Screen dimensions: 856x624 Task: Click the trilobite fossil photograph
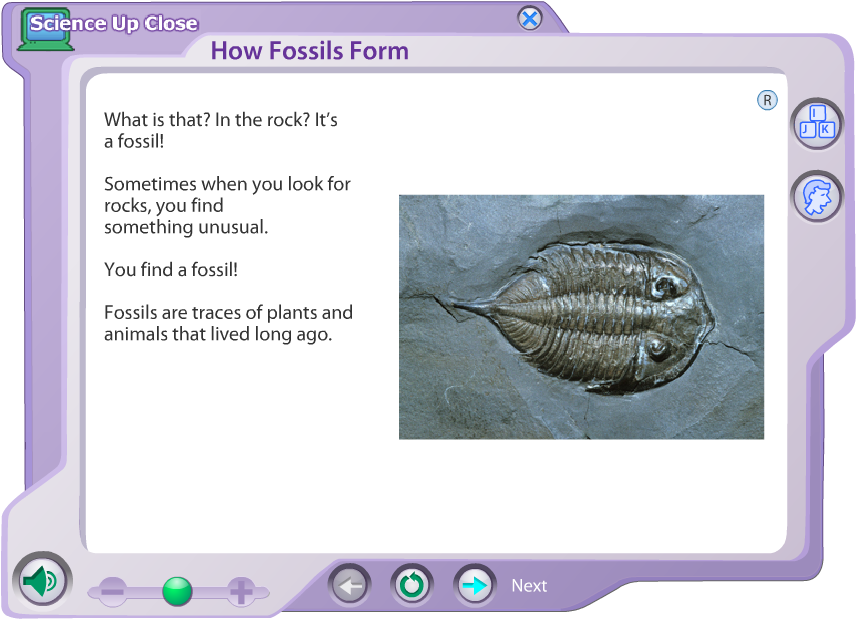point(581,316)
